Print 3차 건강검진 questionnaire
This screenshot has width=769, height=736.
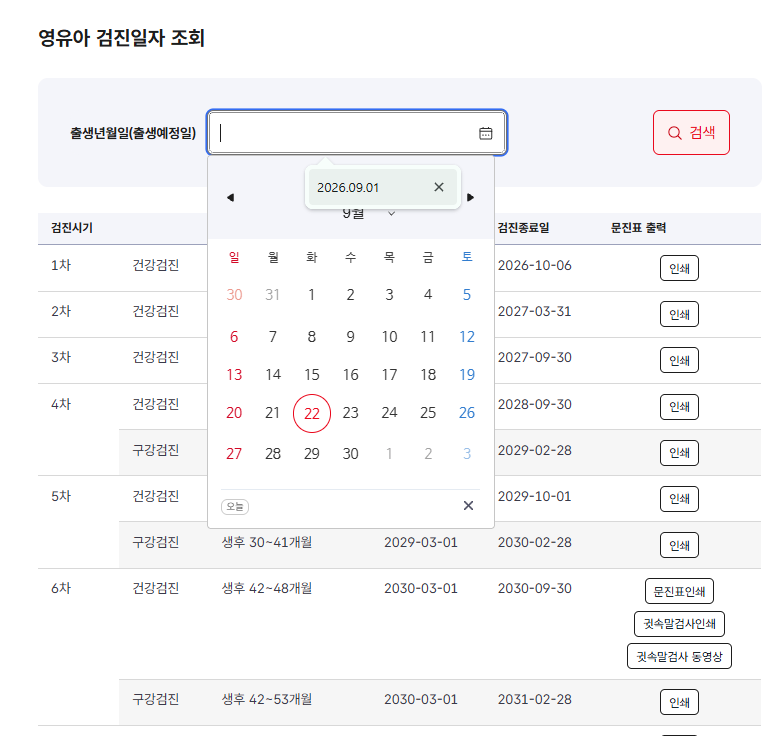(x=679, y=360)
